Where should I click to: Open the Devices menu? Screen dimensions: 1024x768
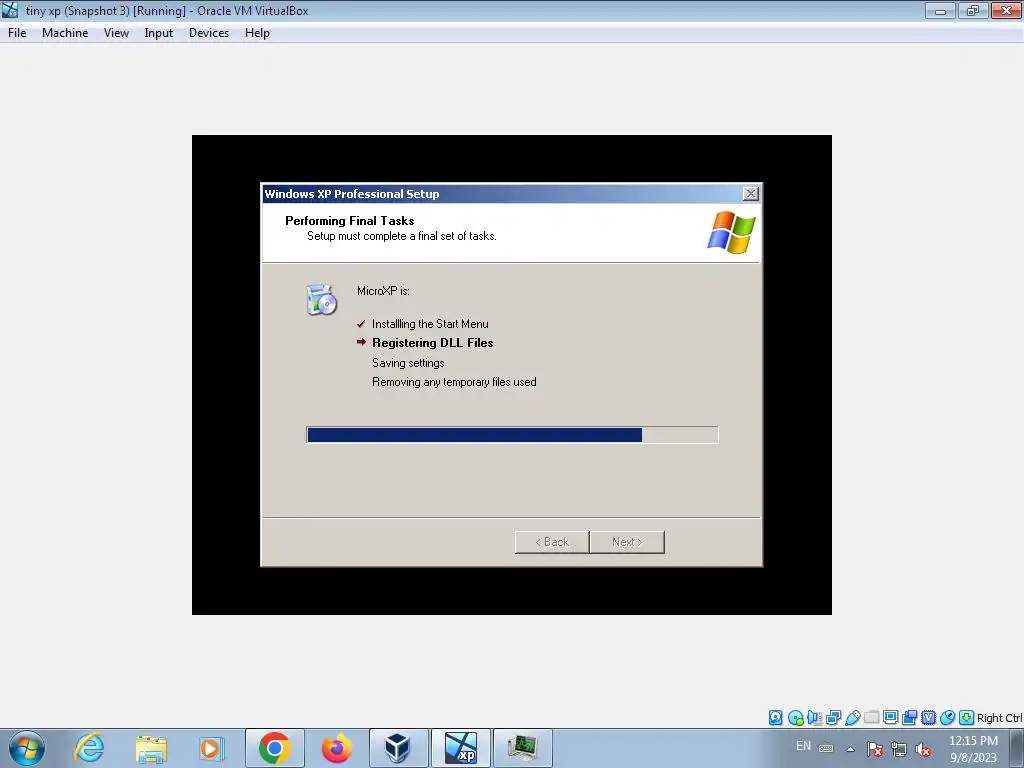coord(209,33)
